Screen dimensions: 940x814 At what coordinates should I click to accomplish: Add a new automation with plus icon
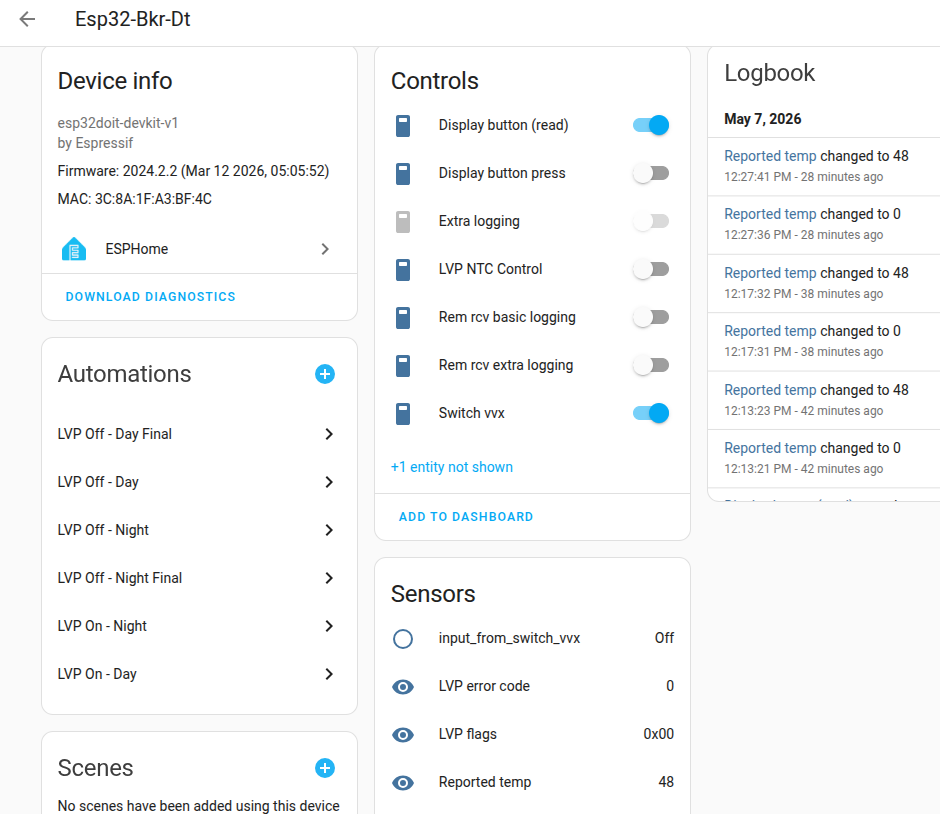[x=325, y=374]
